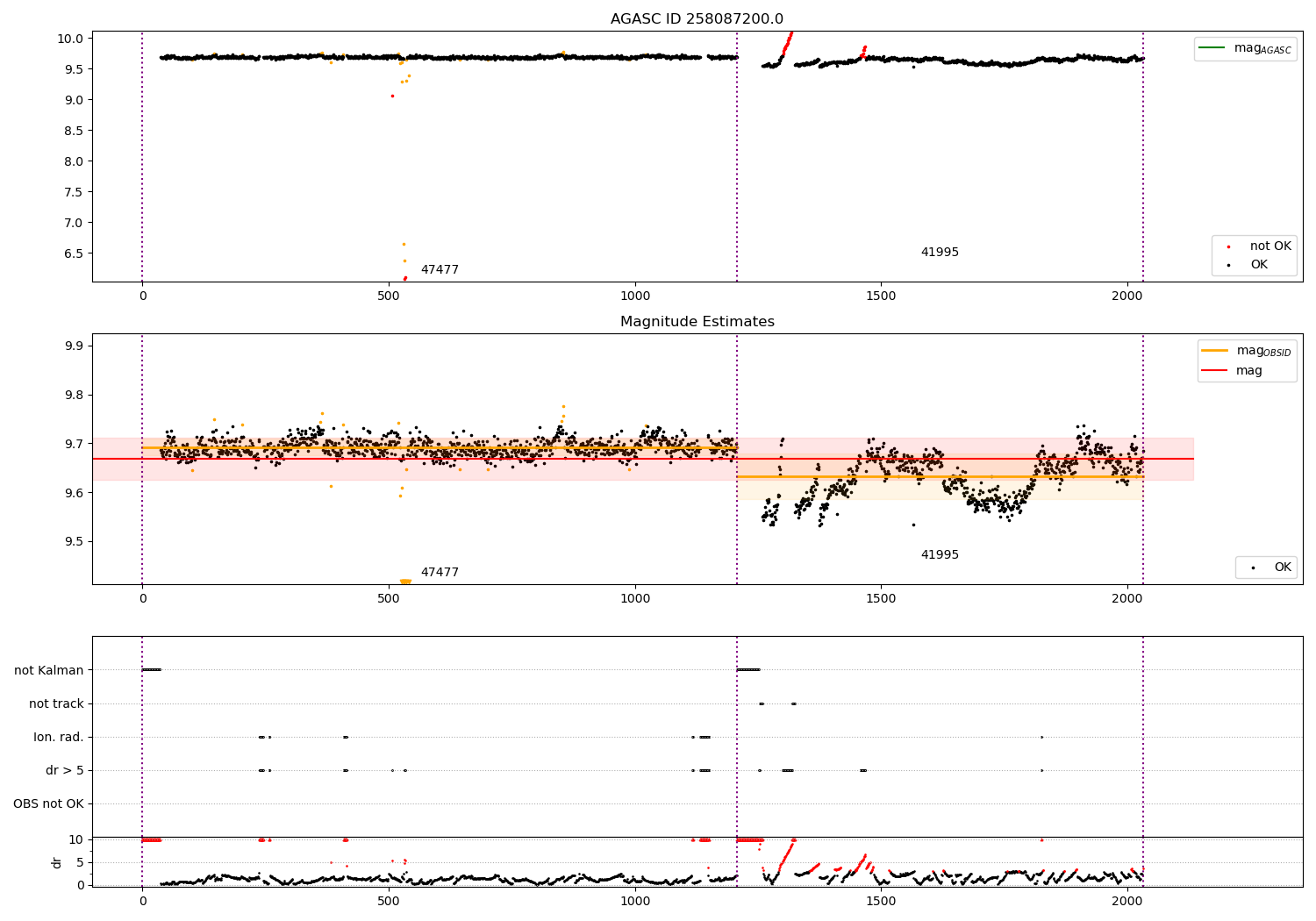Click the "not track" row label
This screenshot has width=1316, height=921.
56,704
